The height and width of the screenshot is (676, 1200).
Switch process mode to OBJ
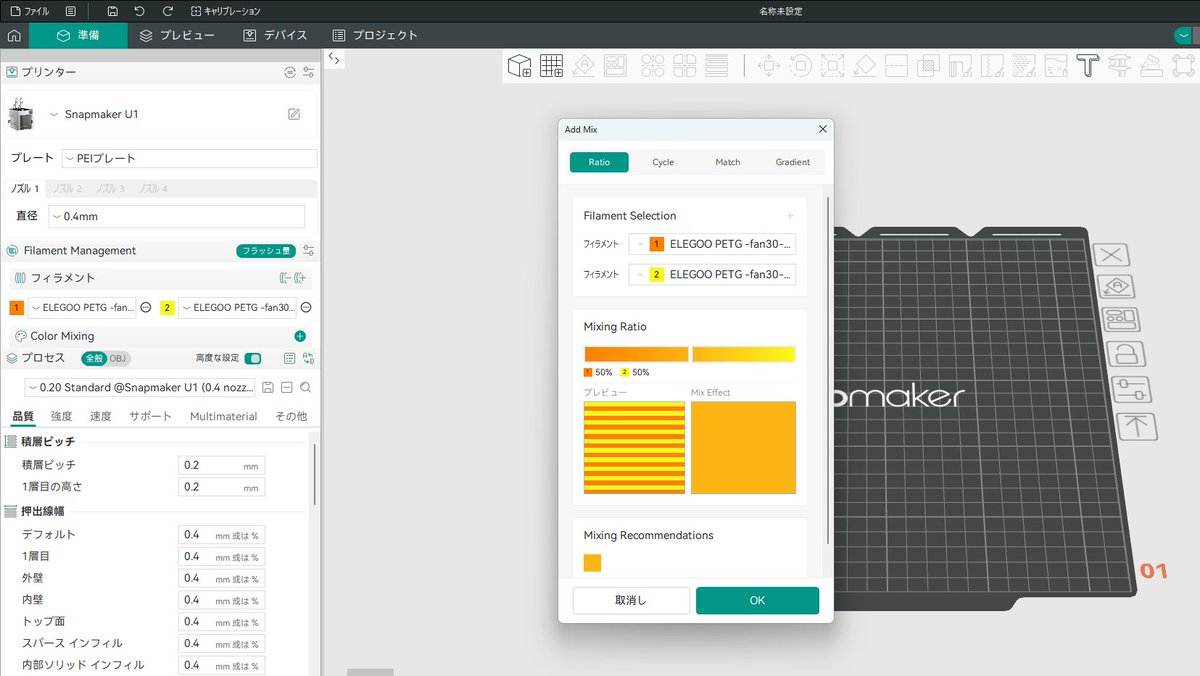pyautogui.click(x=118, y=358)
